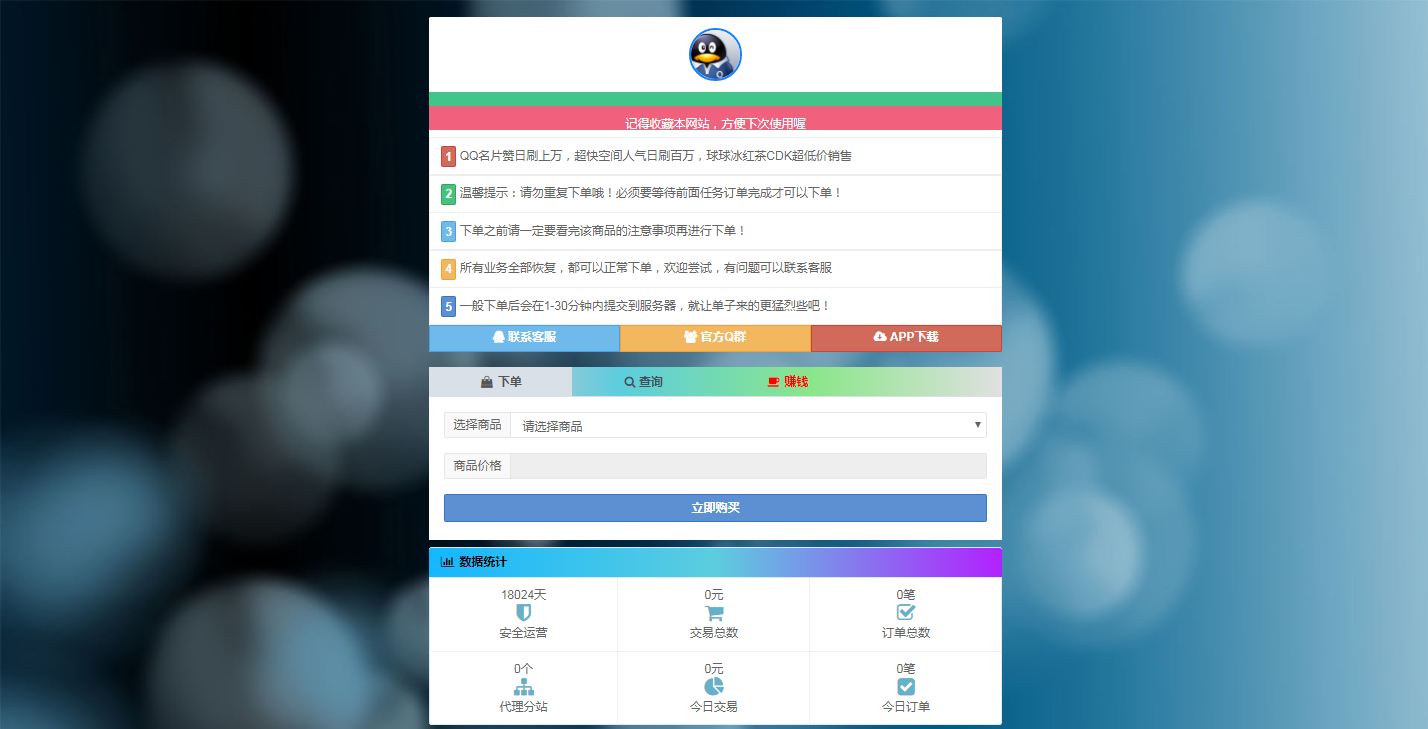Open the 选择商品 product dropdown
This screenshot has width=1428, height=729.
point(747,425)
